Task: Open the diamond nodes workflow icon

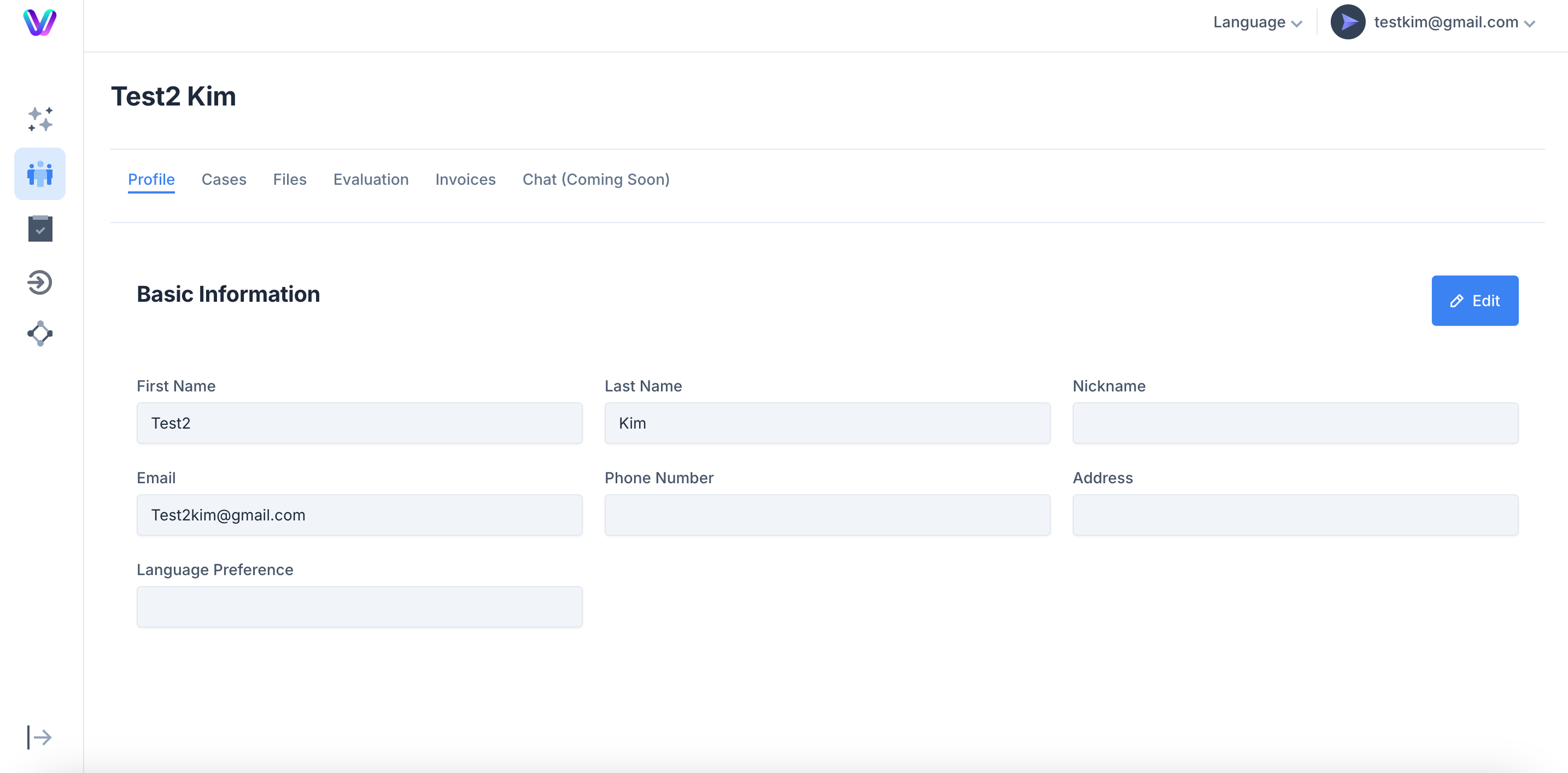Action: pos(40,333)
